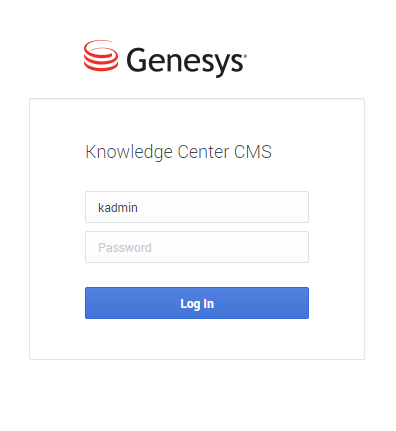Screen dimensions: 396x431
Task: Click the Log In label text
Action: point(197,304)
